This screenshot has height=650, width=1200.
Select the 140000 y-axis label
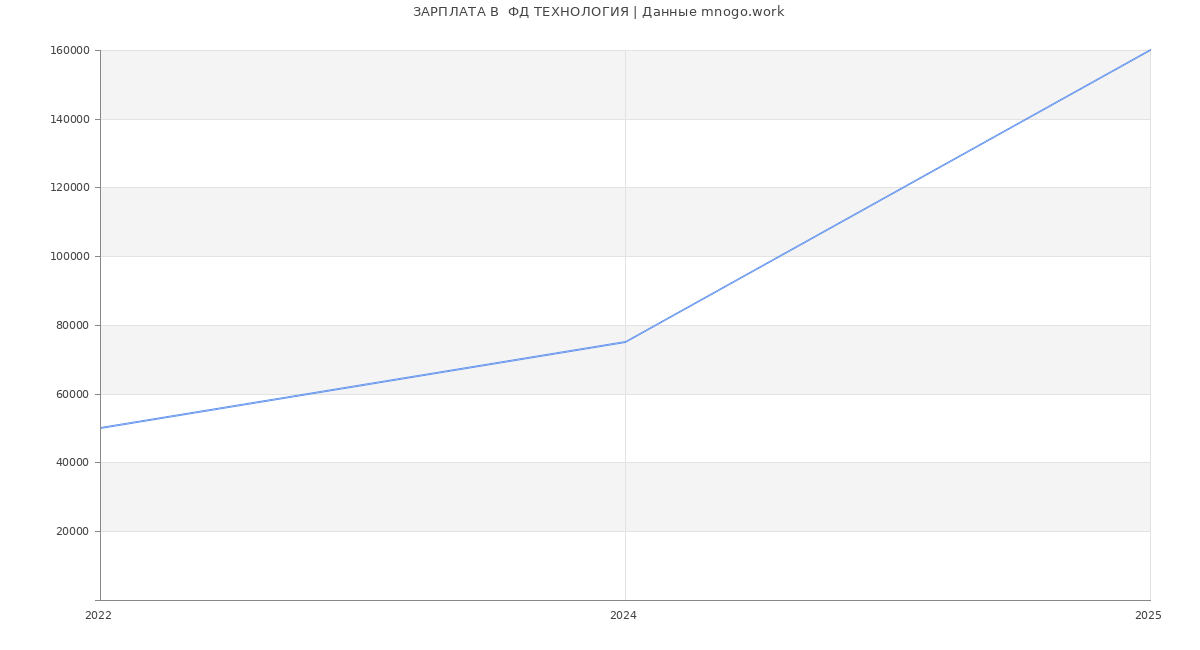(71, 119)
